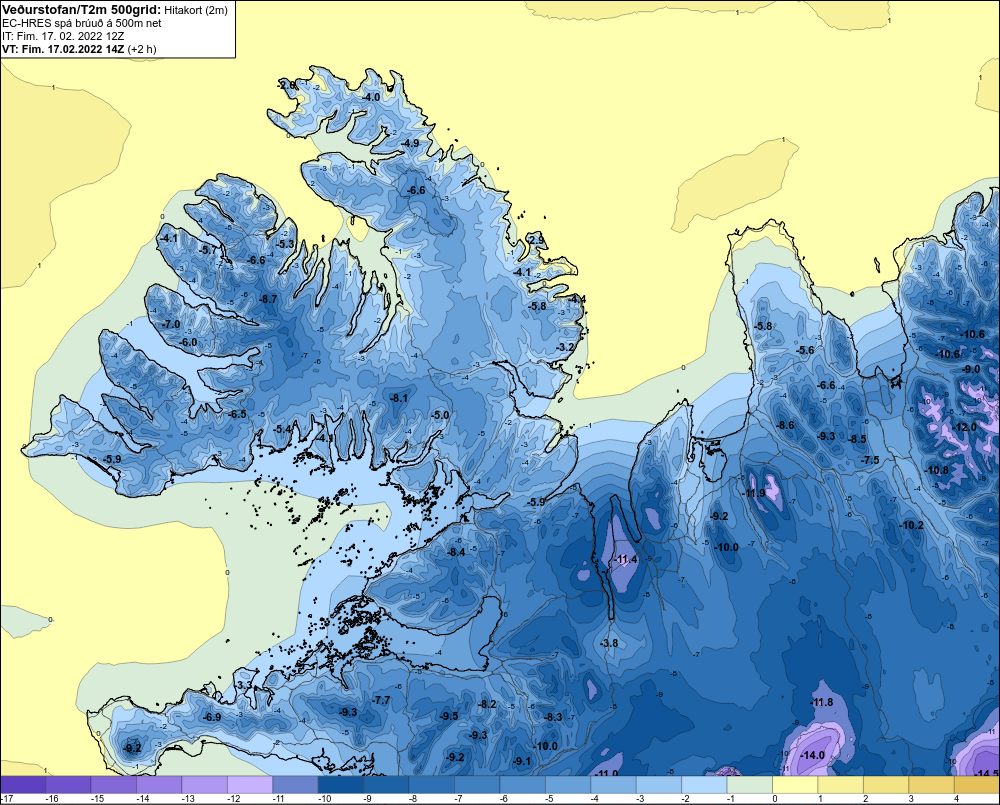Click the -4.9 temperature label
The image size is (1000, 805).
point(410,143)
